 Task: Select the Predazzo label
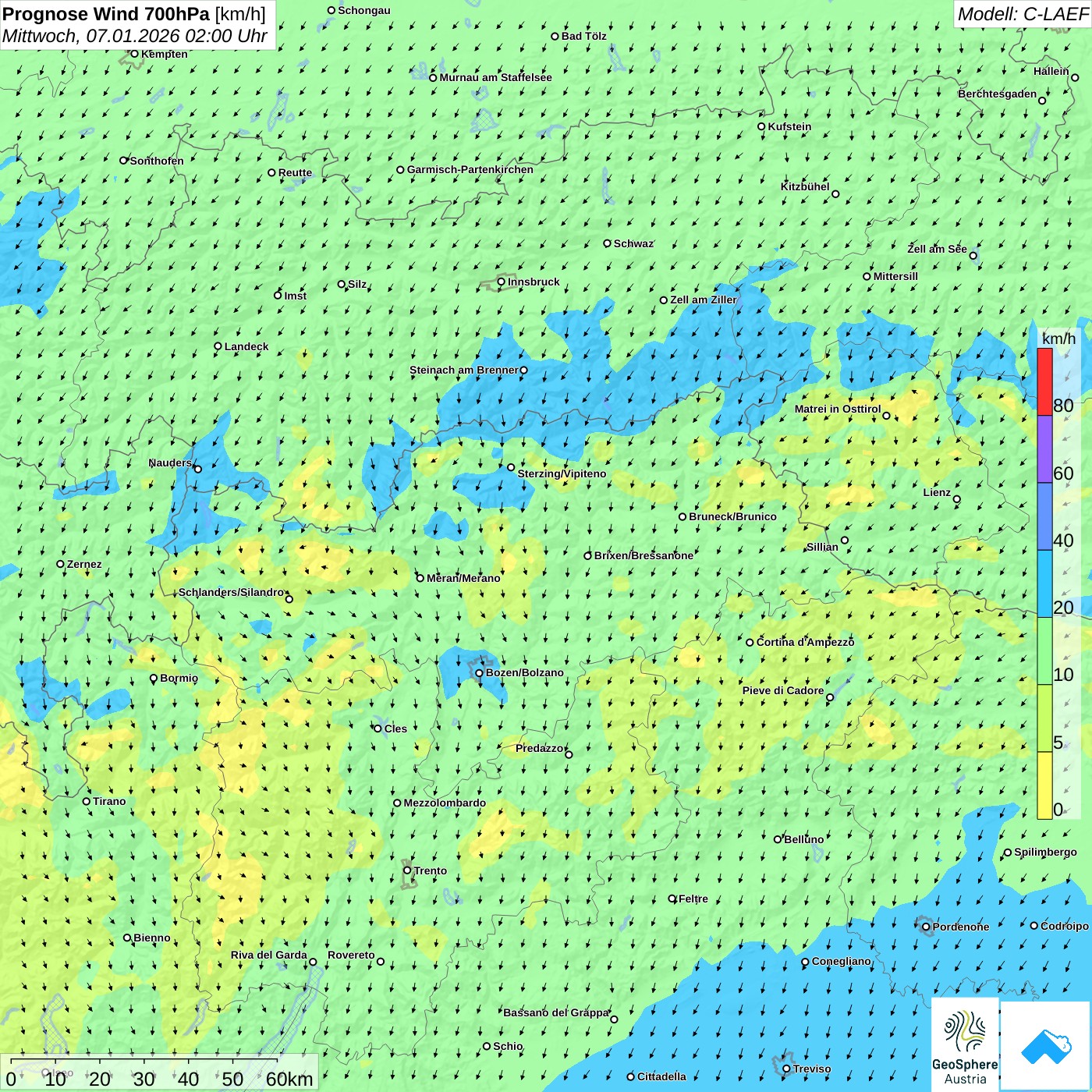tap(539, 748)
